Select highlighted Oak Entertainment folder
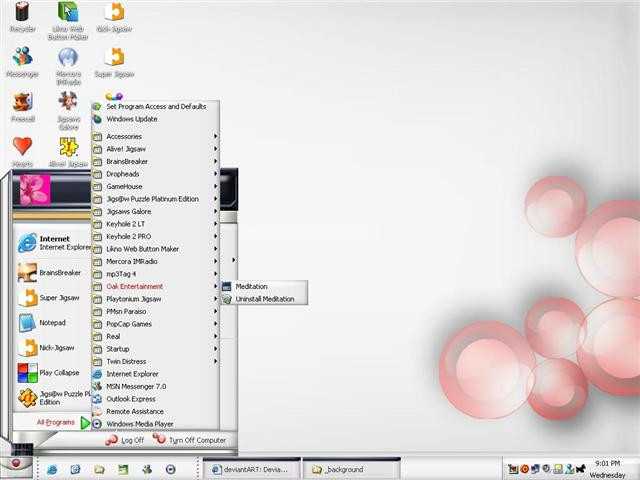 pos(156,287)
